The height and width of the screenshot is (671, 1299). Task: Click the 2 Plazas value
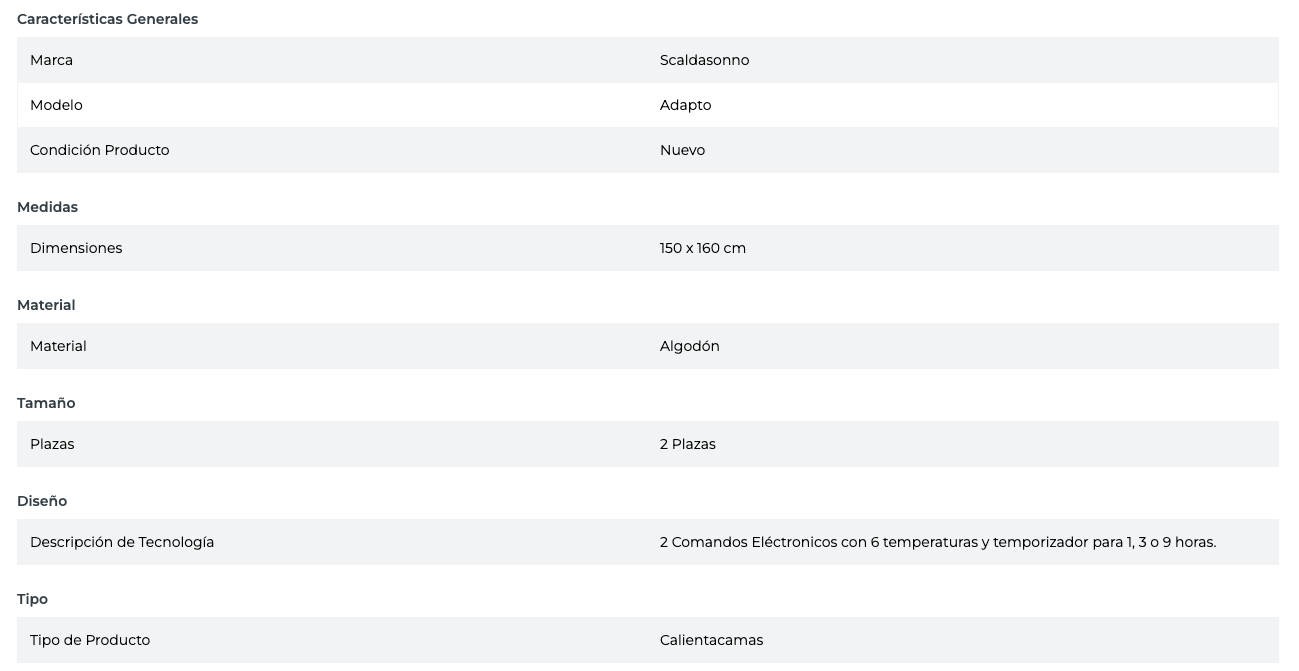click(687, 444)
